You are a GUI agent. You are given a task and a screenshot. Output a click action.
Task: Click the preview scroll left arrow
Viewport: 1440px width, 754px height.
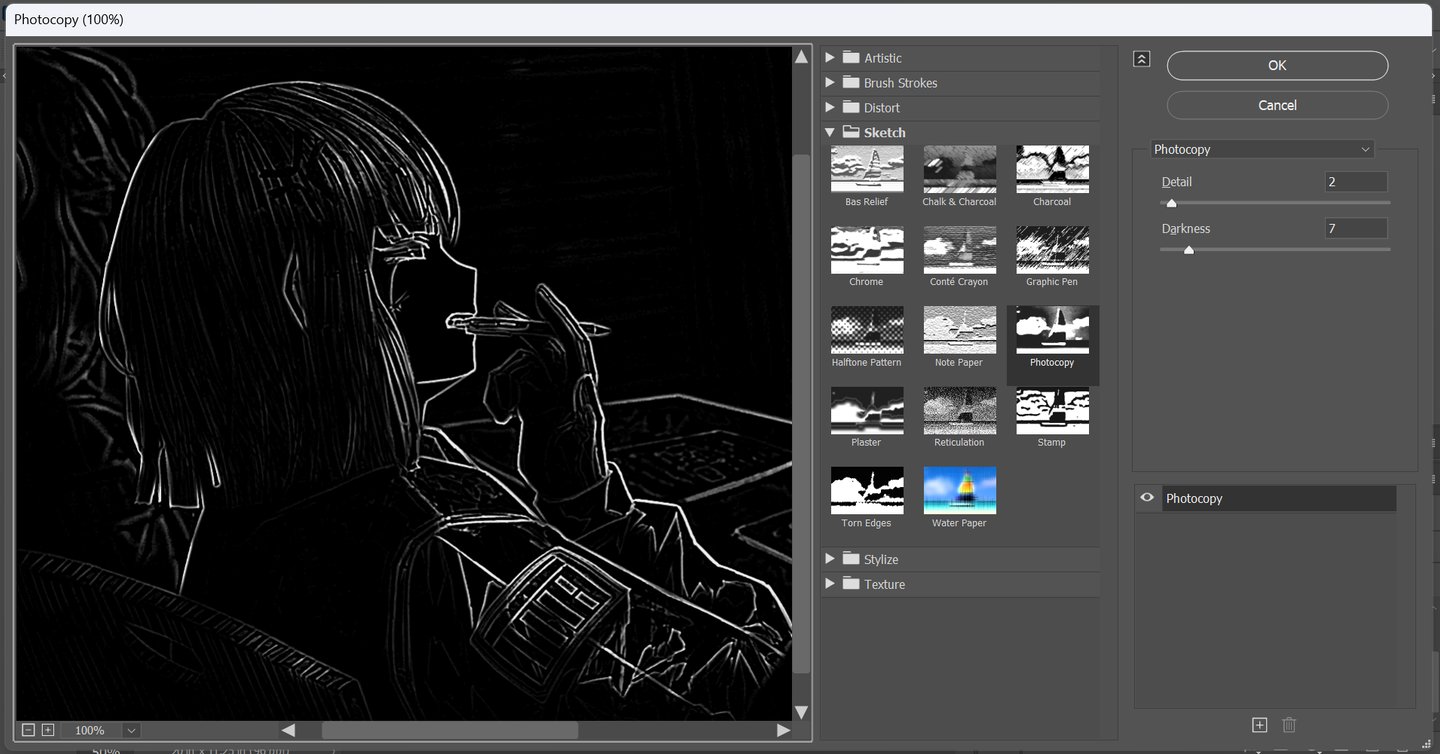pyautogui.click(x=288, y=731)
